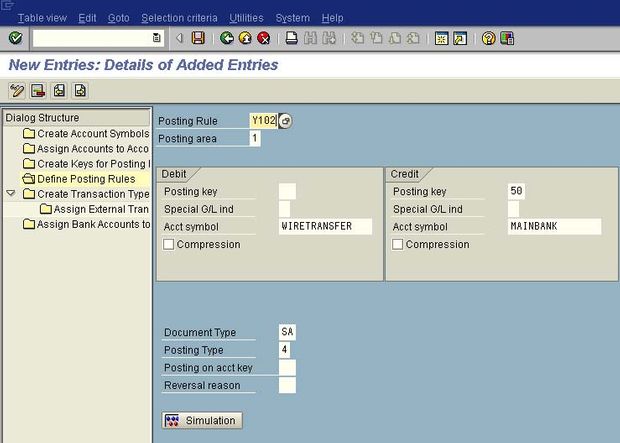This screenshot has width=620, height=443.
Task: Click the Posting on acct key field
Action: (x=287, y=367)
